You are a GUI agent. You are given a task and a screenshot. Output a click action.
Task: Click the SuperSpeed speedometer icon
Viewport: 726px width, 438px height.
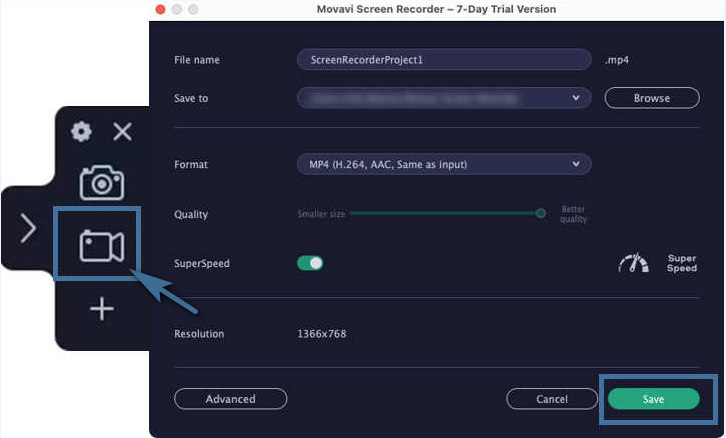[x=634, y=263]
